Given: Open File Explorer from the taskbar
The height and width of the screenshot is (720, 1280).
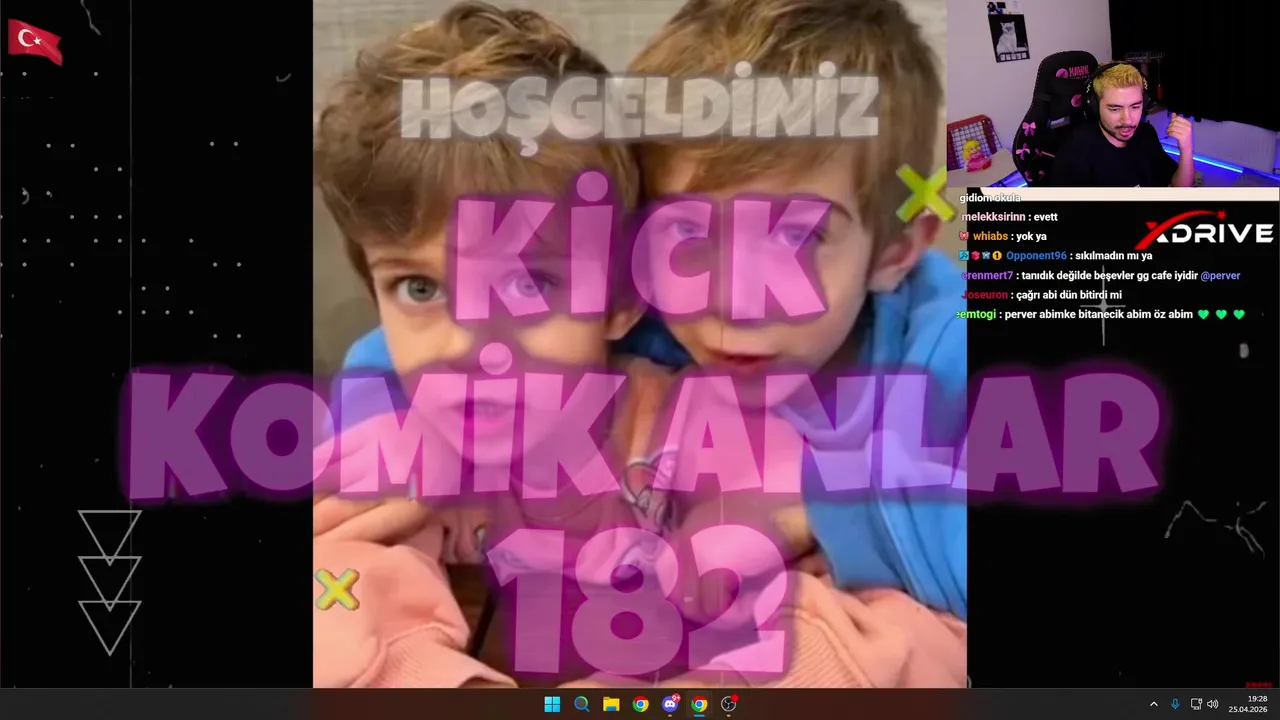Looking at the screenshot, I should coord(611,704).
